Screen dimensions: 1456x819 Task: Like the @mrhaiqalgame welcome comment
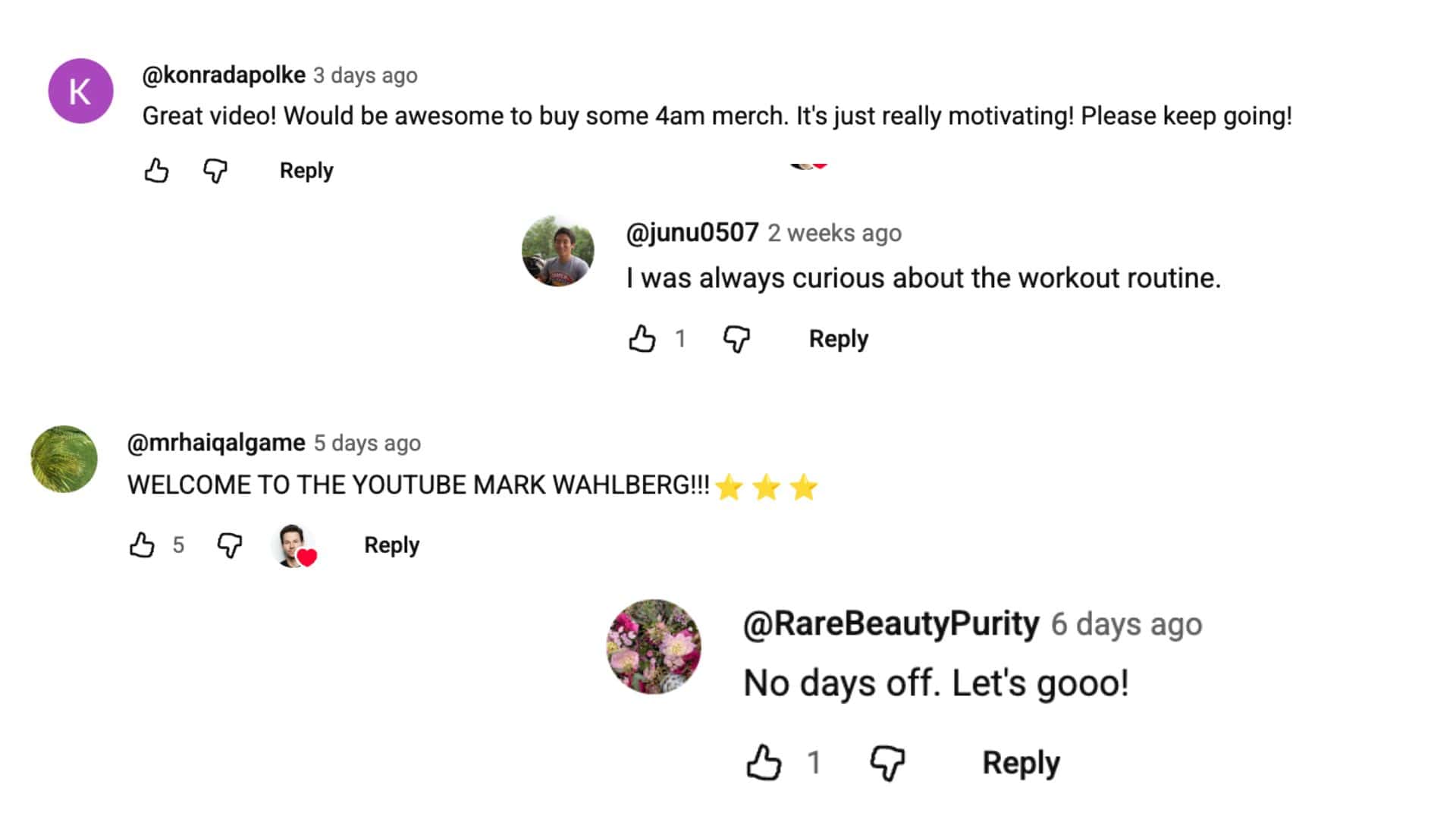pyautogui.click(x=142, y=544)
